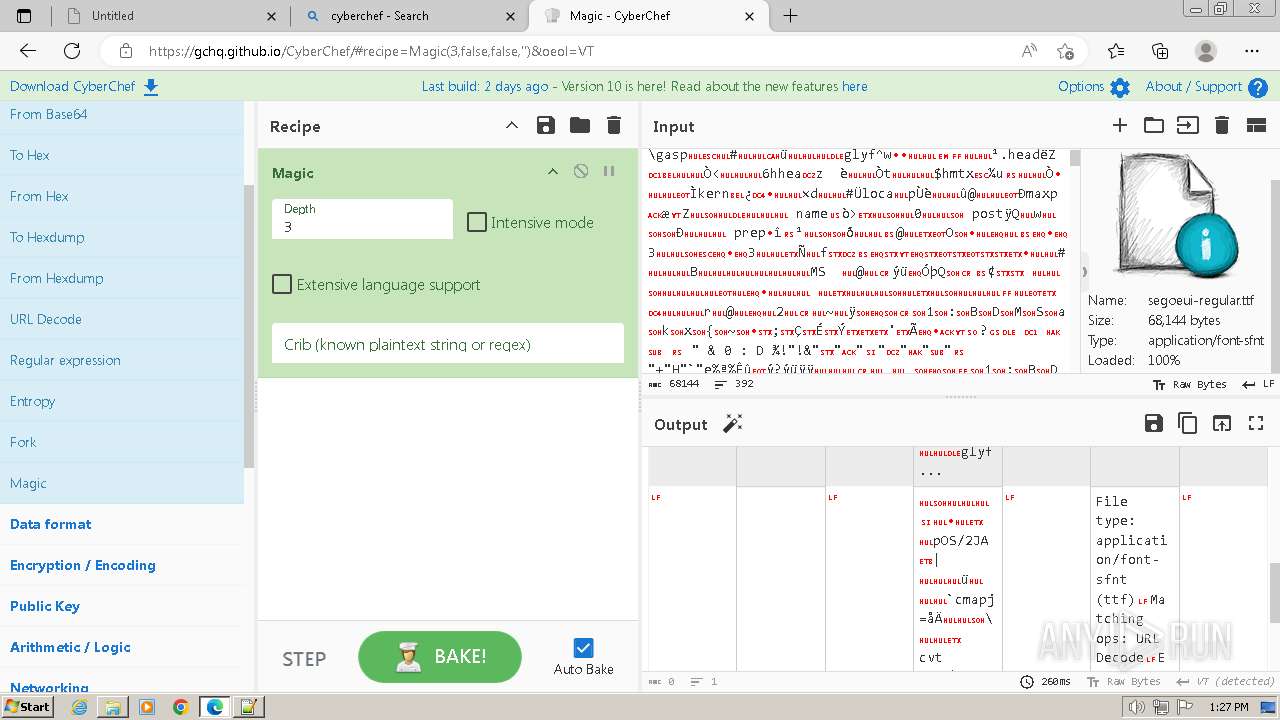Enable Intensive mode checkbox
The image size is (1280, 720).
tap(477, 222)
